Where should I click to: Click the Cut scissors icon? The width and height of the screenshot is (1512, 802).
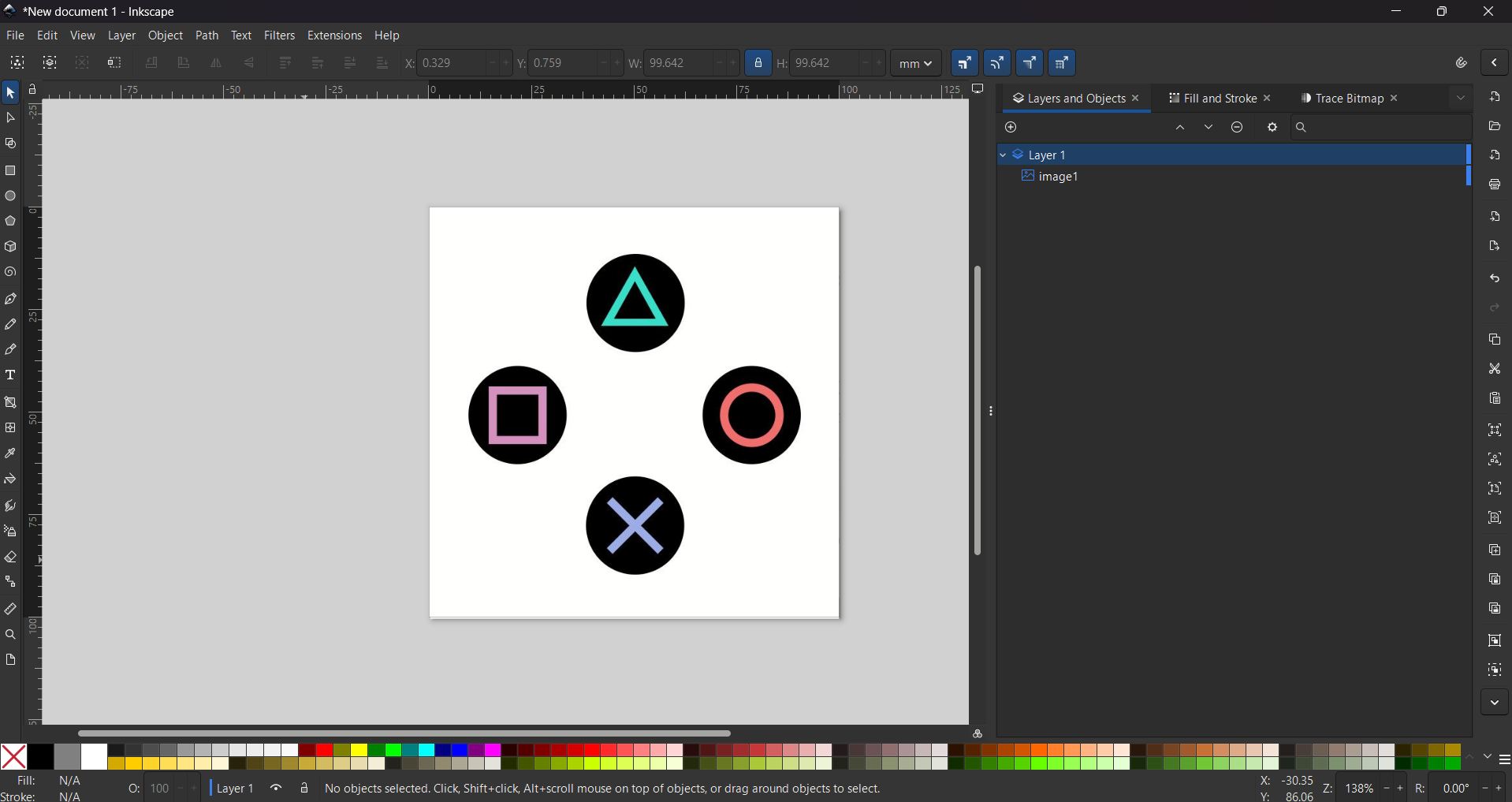[x=1495, y=368]
